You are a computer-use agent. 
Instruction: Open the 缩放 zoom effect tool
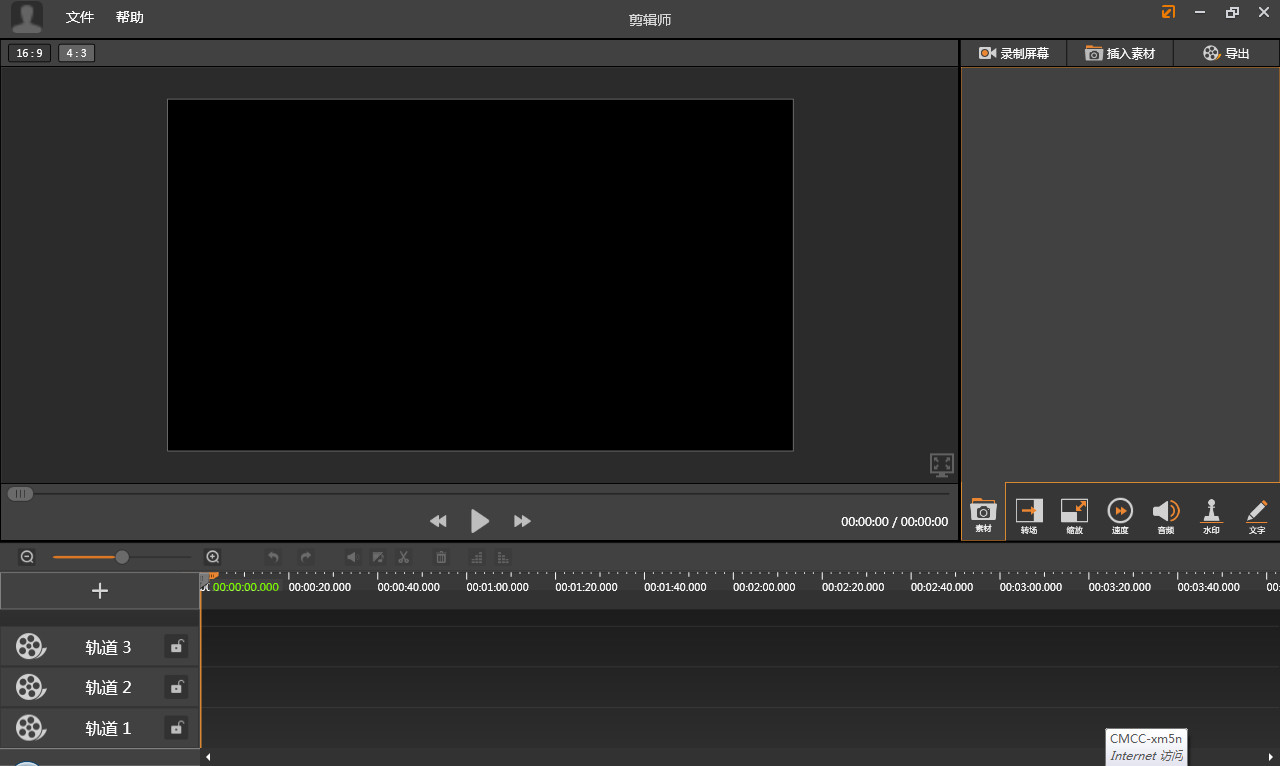click(1074, 515)
